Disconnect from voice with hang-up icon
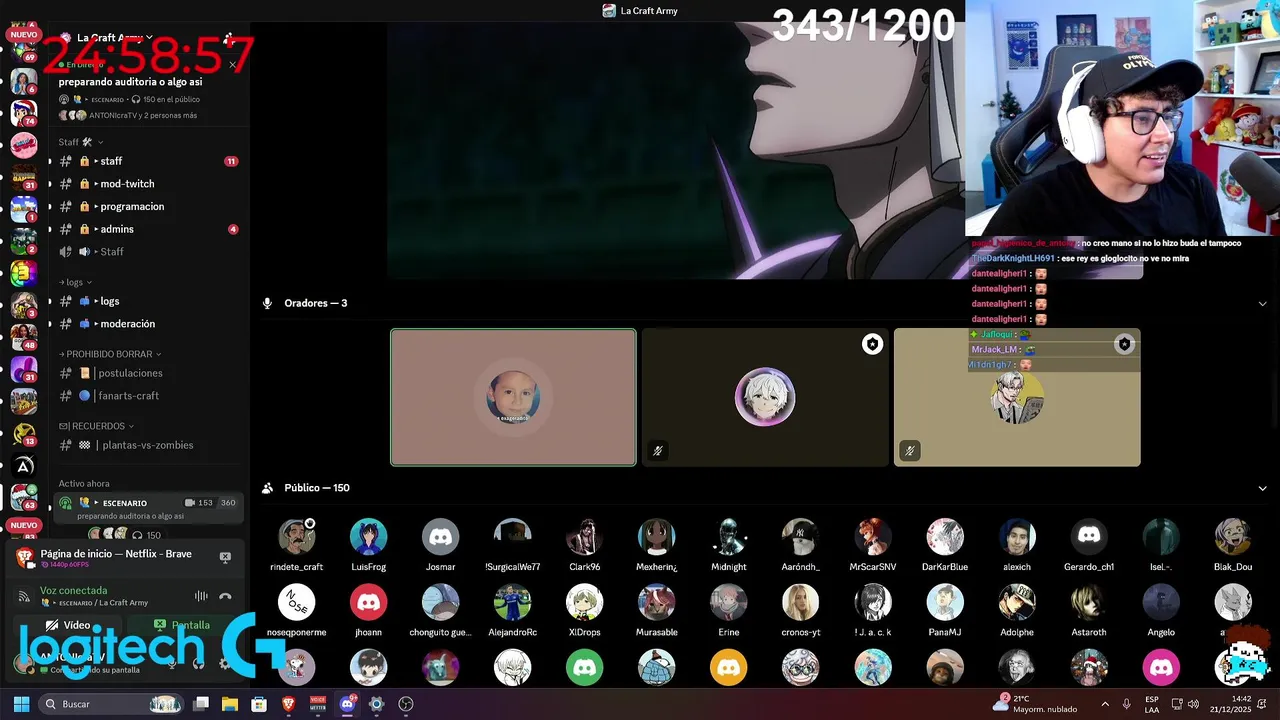Screen dimensions: 1280x720 pyautogui.click(x=225, y=596)
